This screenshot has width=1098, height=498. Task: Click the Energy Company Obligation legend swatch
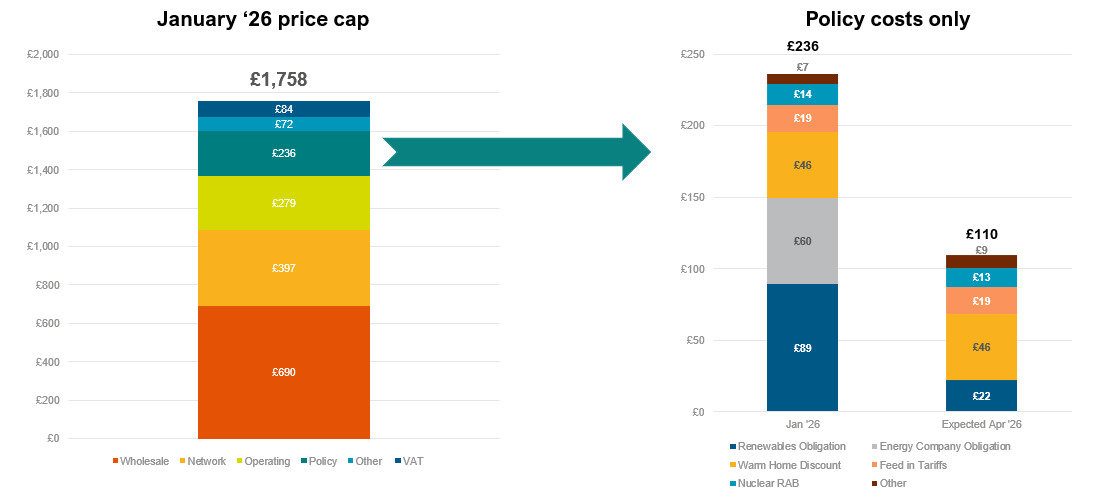[873, 446]
